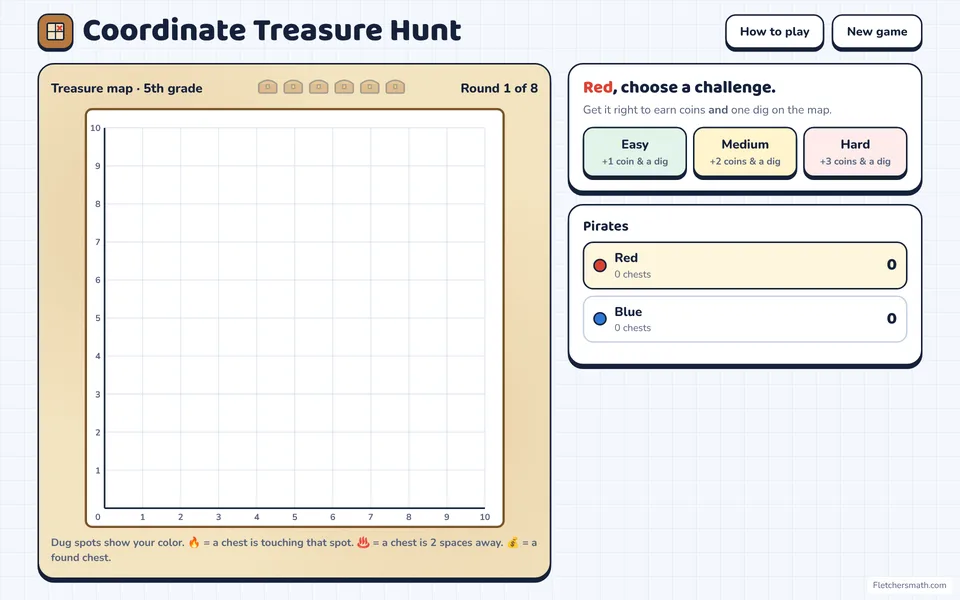The image size is (960, 600).
Task: Click the 'Round 1 of 8' label
Action: (499, 88)
